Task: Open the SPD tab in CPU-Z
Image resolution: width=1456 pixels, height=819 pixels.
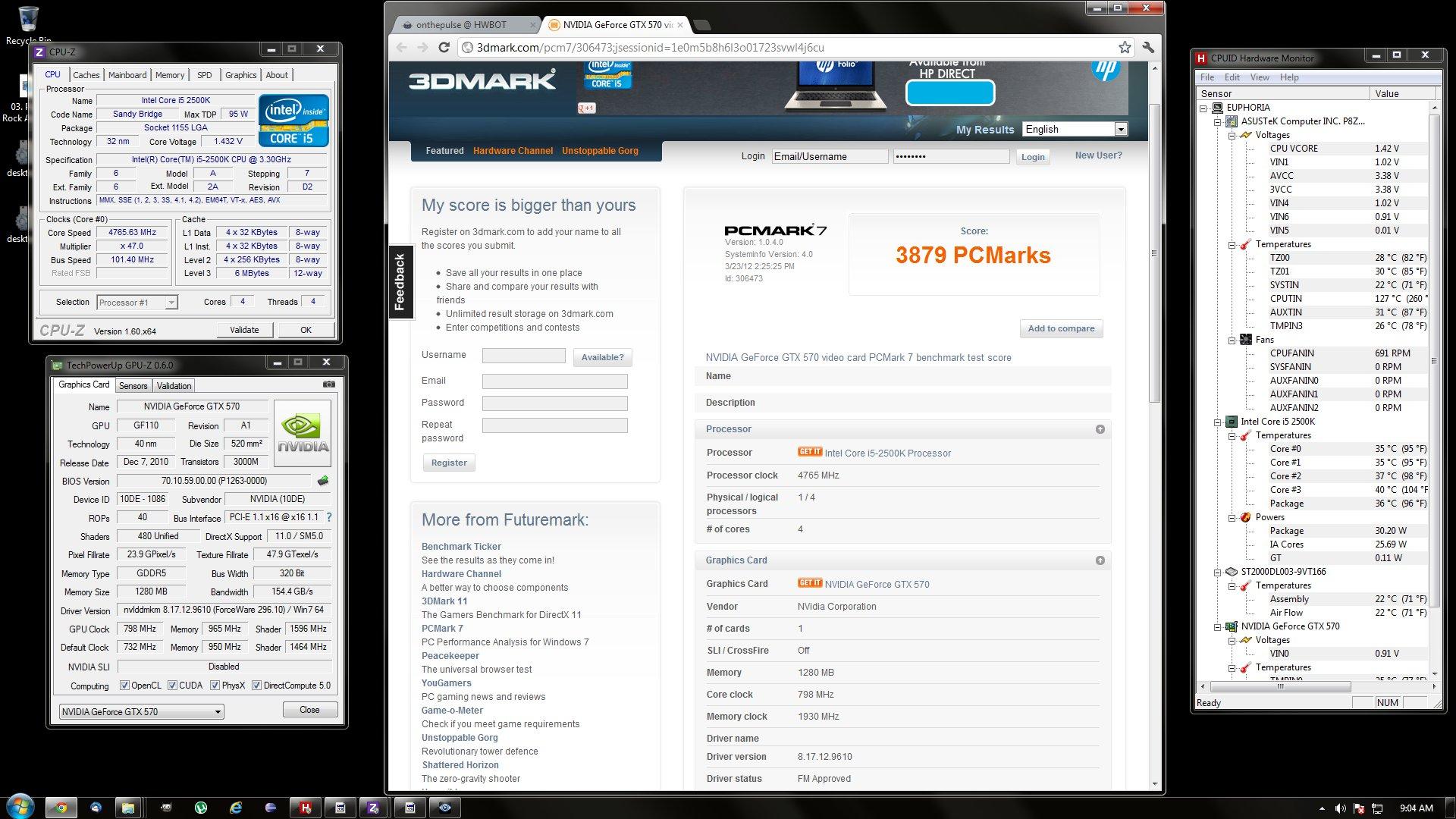Action: 204,75
